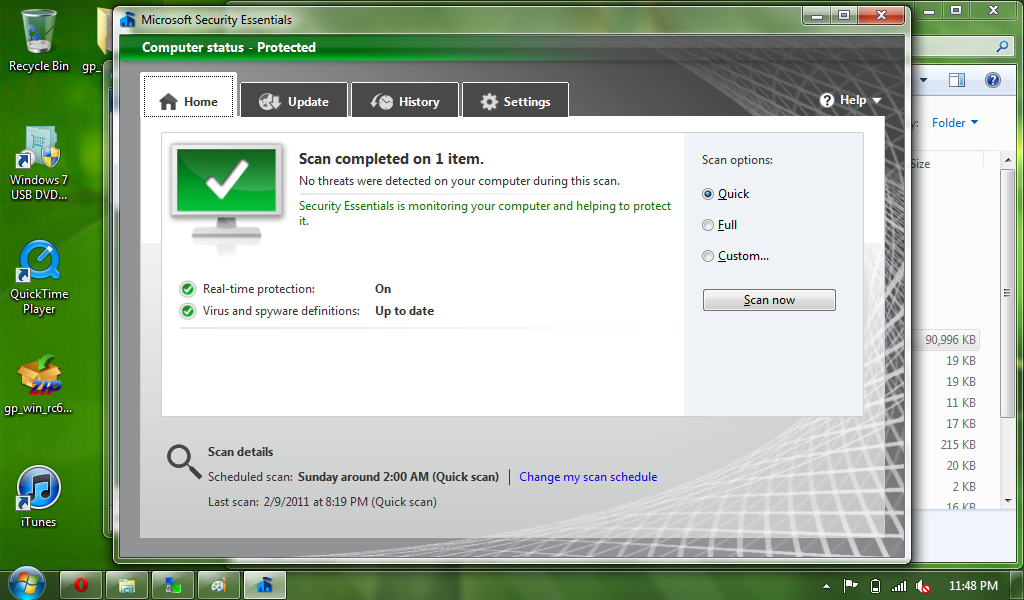Click the green 'Security Essentials is monitoring' text
The width and height of the screenshot is (1024, 600).
pyautogui.click(x=485, y=213)
